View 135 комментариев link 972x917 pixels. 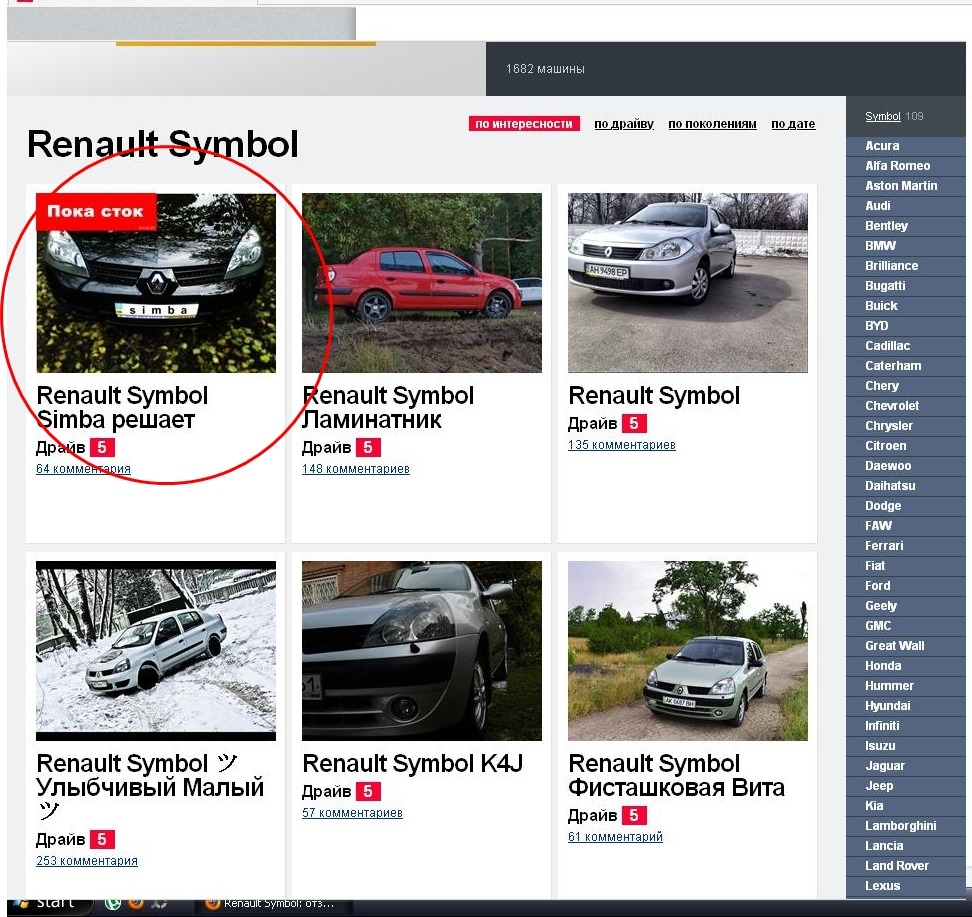point(622,445)
